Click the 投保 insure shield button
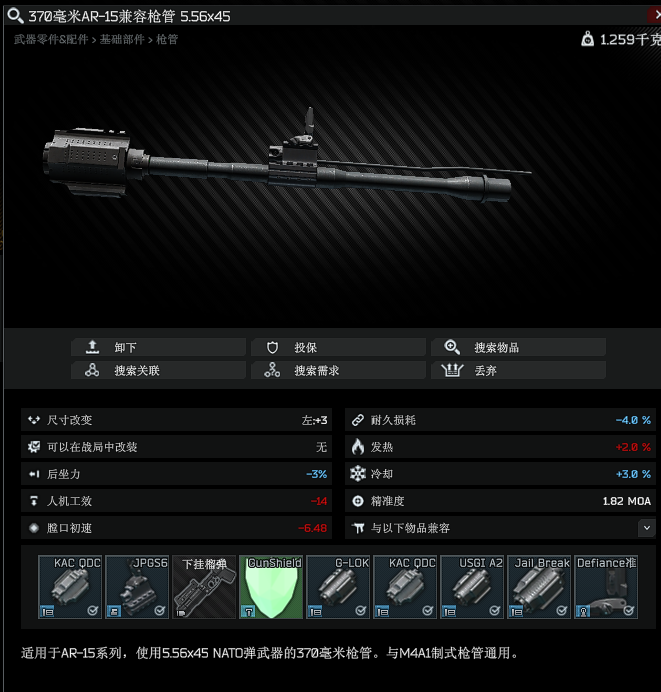Screen dimensions: 661x692 click(338, 347)
